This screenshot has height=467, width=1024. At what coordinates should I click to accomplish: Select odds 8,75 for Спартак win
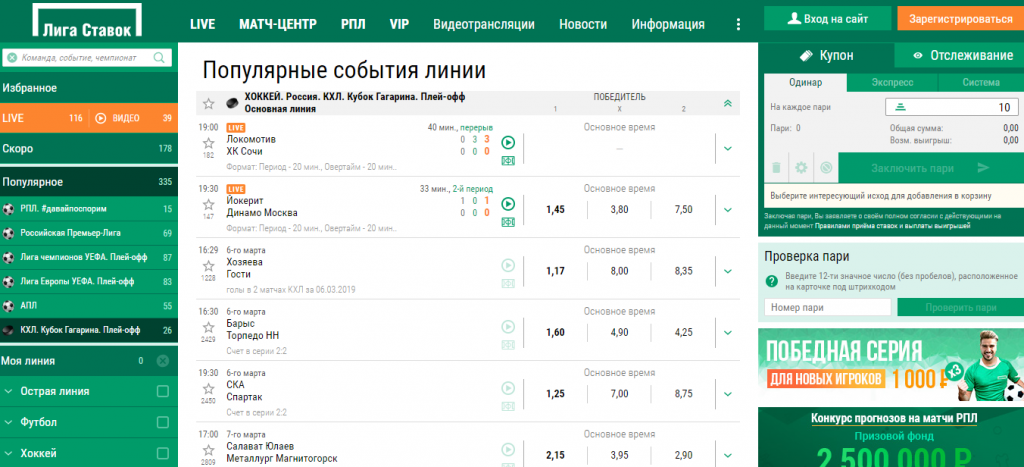pos(684,394)
